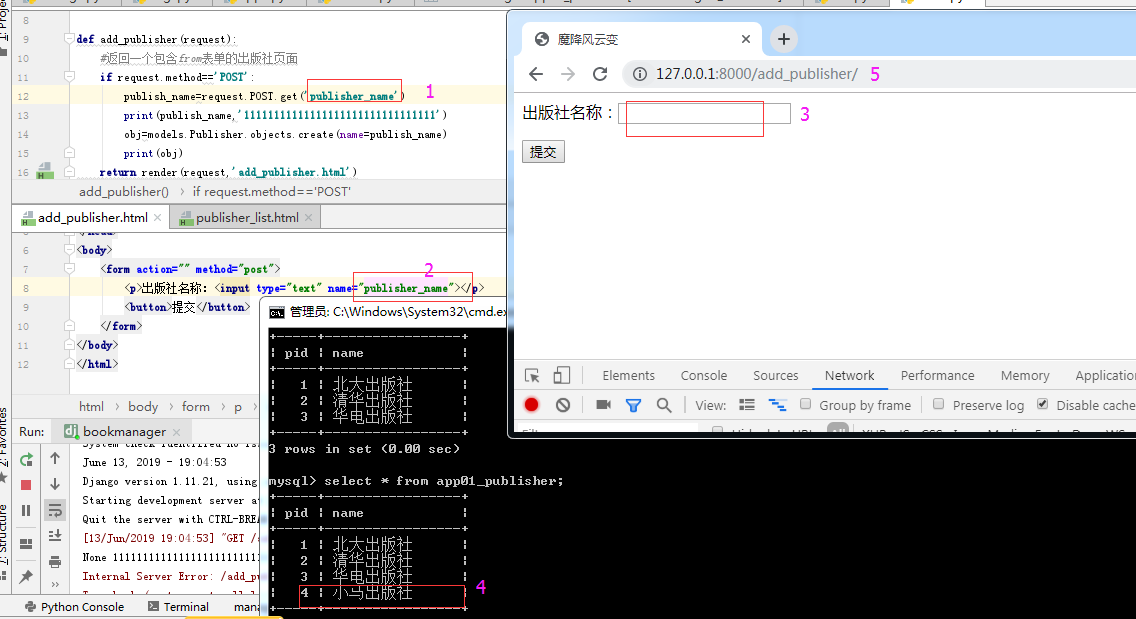Select add_publisher() in the breadcrumb
The width and height of the screenshot is (1136, 619).
pos(124,191)
